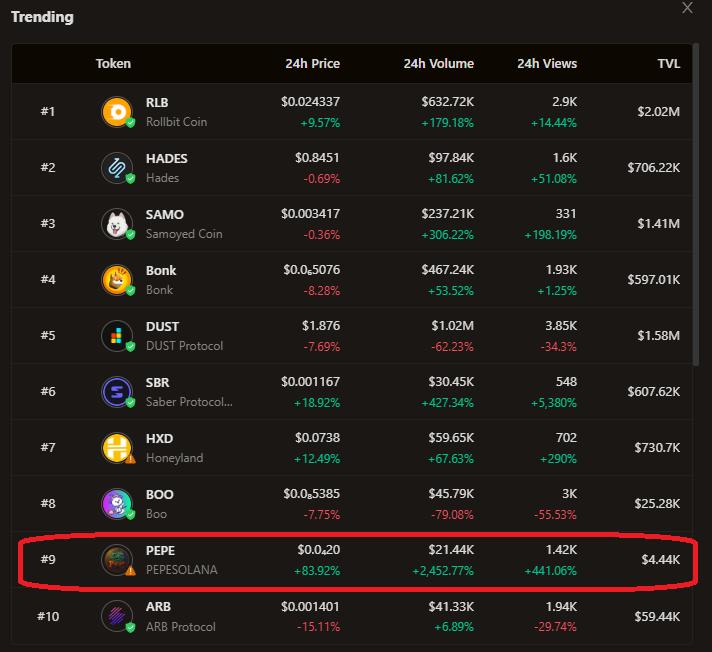The width and height of the screenshot is (712, 652).
Task: Open the ARB token name
Action: coord(158,607)
